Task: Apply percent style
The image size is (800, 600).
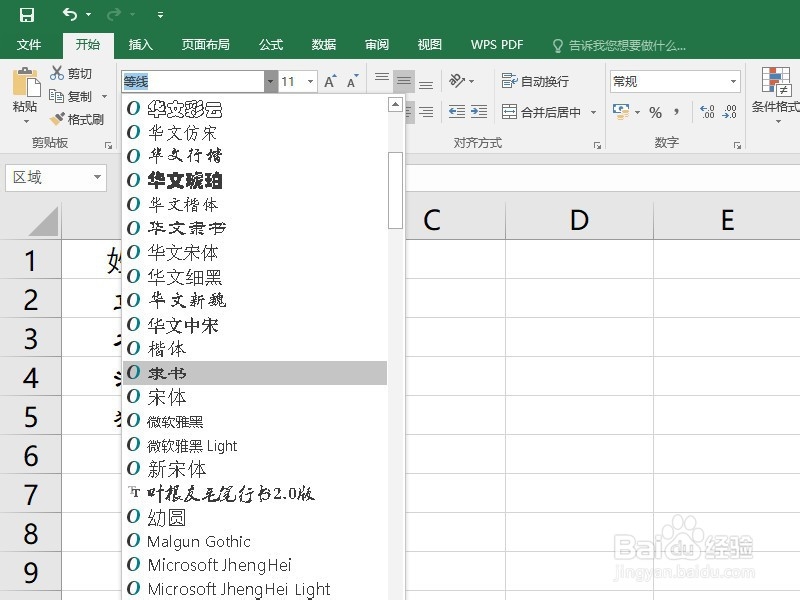Action: 656,112
